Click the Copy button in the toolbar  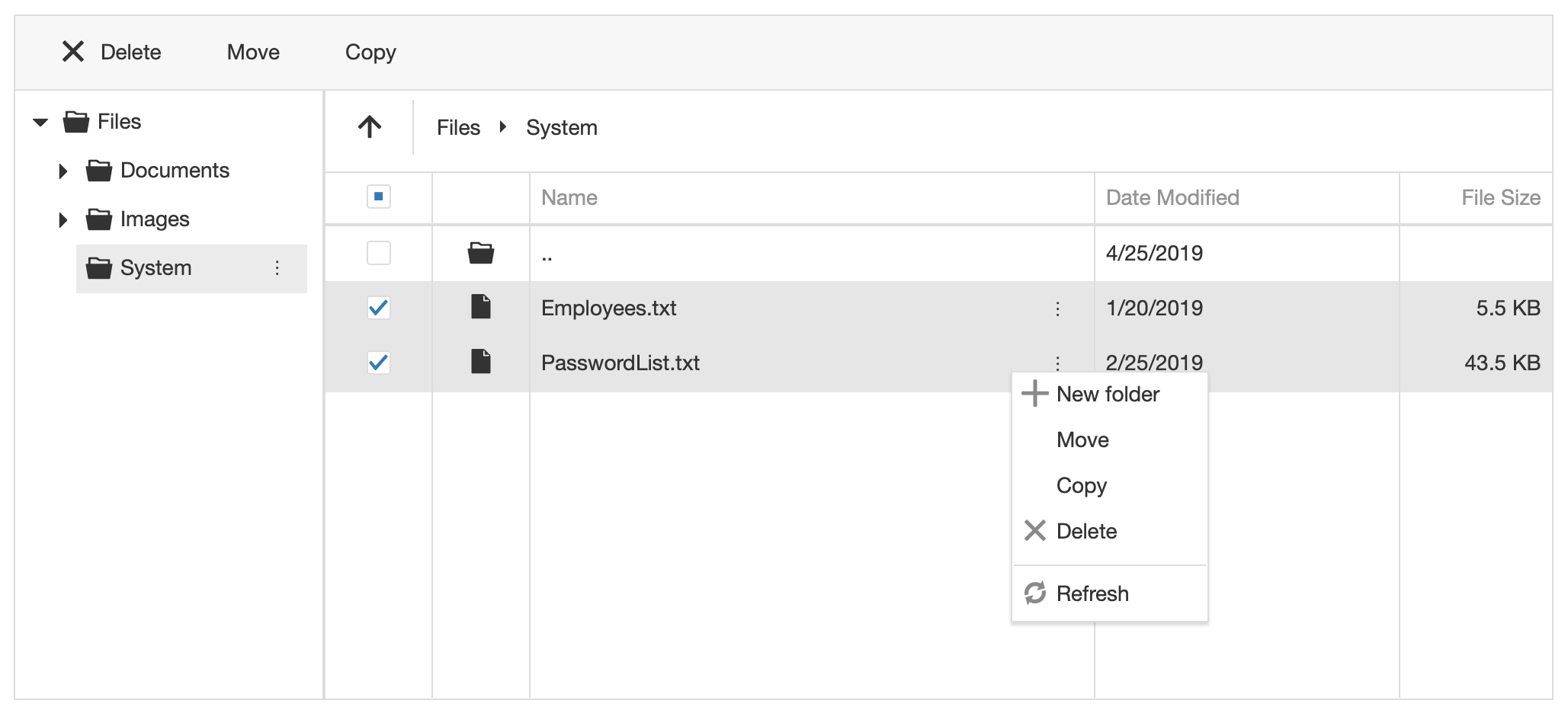click(x=370, y=51)
